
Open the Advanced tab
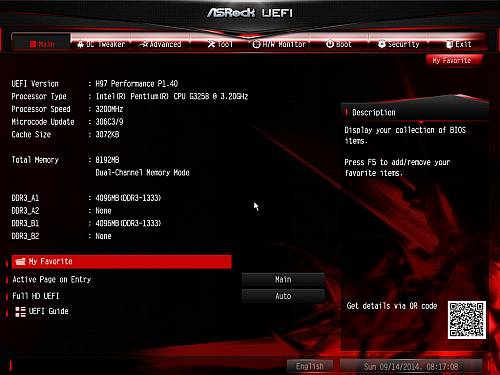160,44
